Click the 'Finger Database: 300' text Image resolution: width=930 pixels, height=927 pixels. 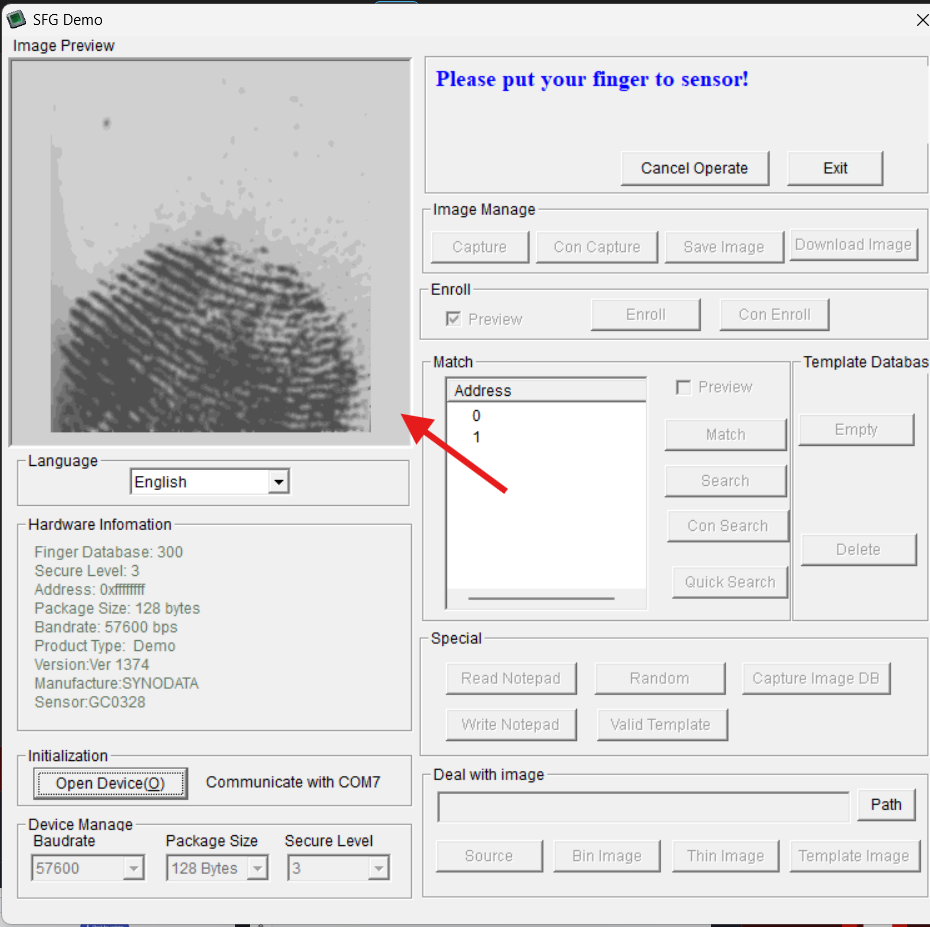pyautogui.click(x=109, y=552)
